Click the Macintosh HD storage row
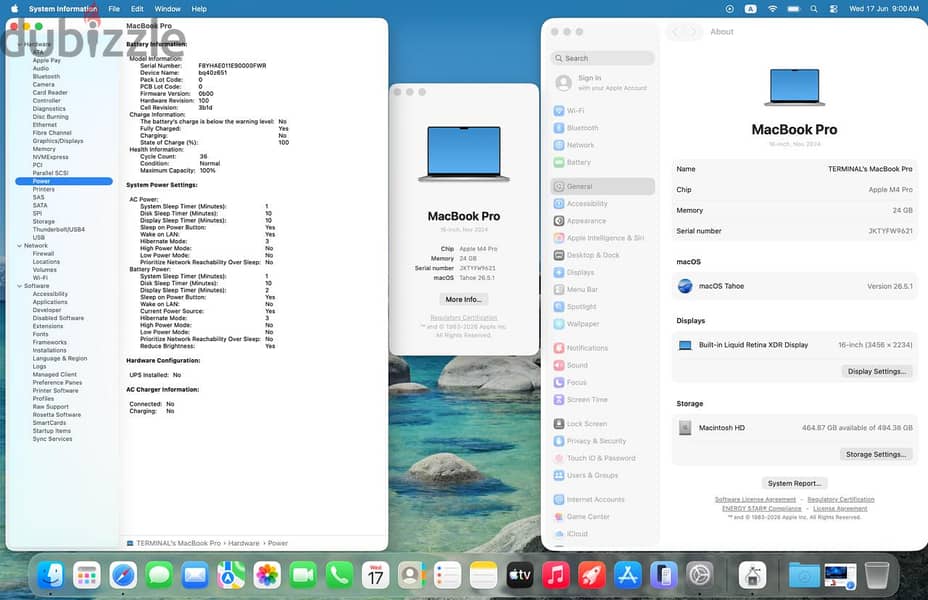928x600 pixels. click(x=794, y=427)
